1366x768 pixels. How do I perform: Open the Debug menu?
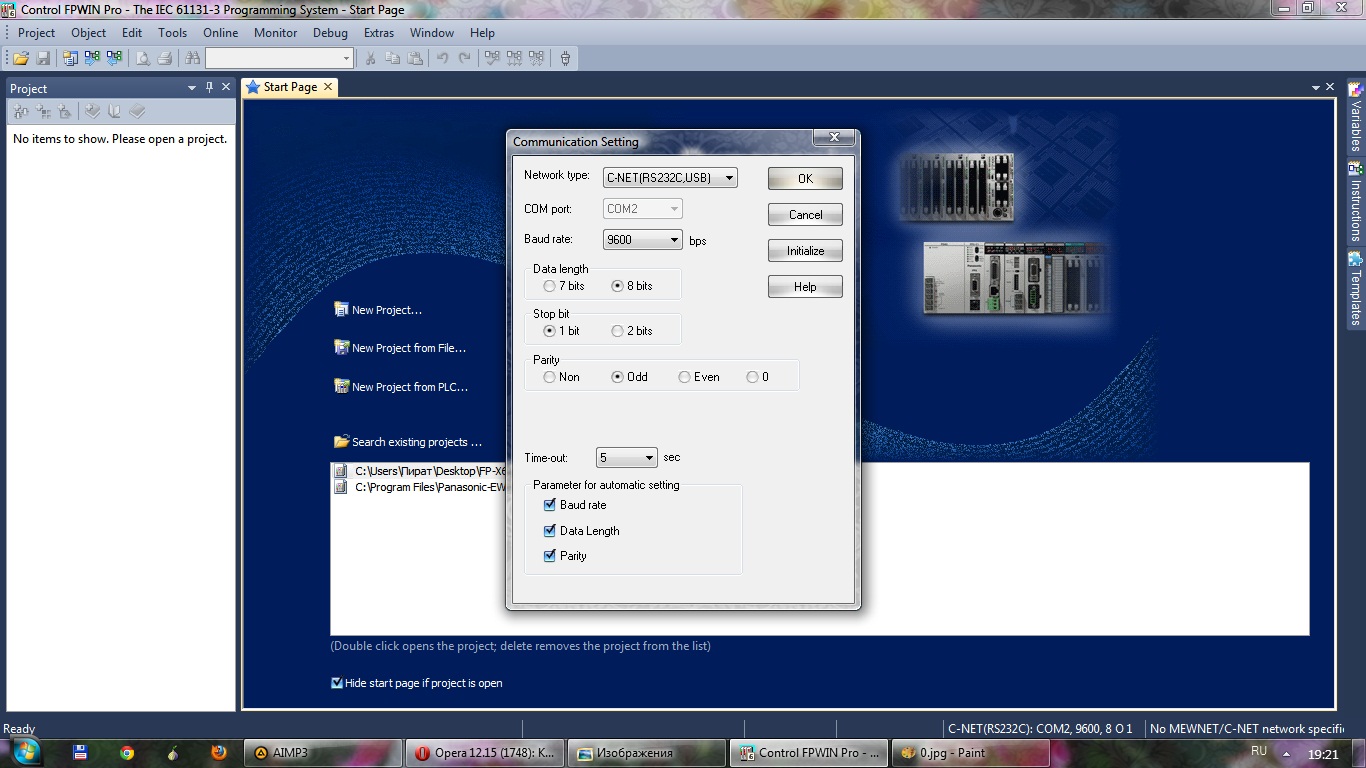click(330, 33)
